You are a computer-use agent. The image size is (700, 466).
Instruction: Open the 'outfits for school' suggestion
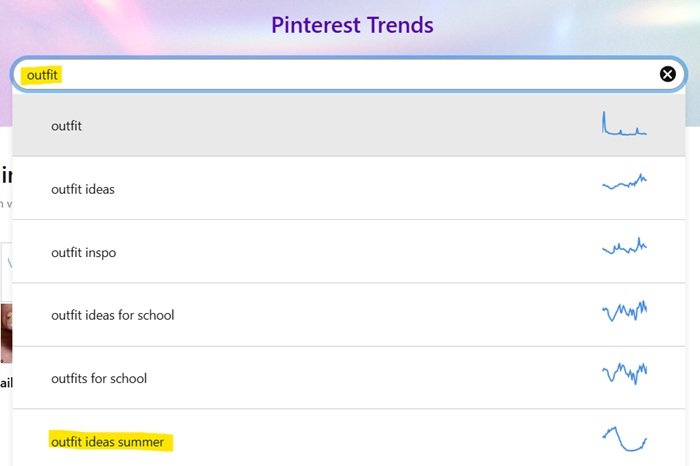click(x=349, y=378)
